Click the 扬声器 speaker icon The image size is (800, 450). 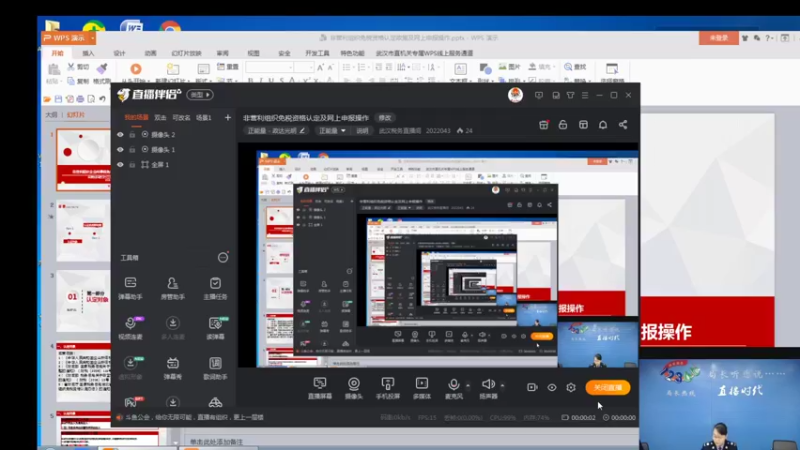[488, 384]
